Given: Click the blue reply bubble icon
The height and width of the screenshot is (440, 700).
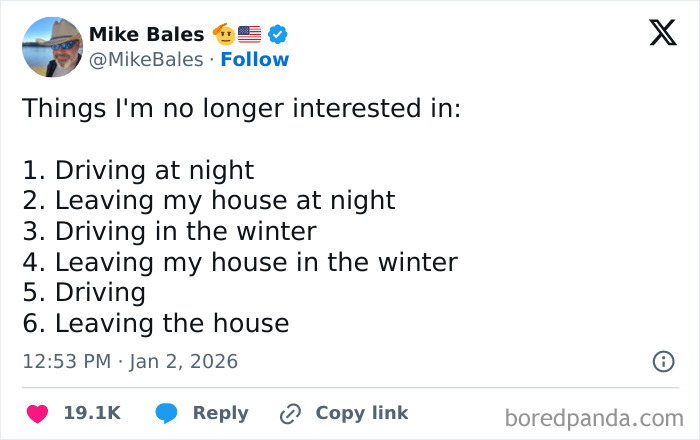Looking at the screenshot, I should (x=167, y=413).
